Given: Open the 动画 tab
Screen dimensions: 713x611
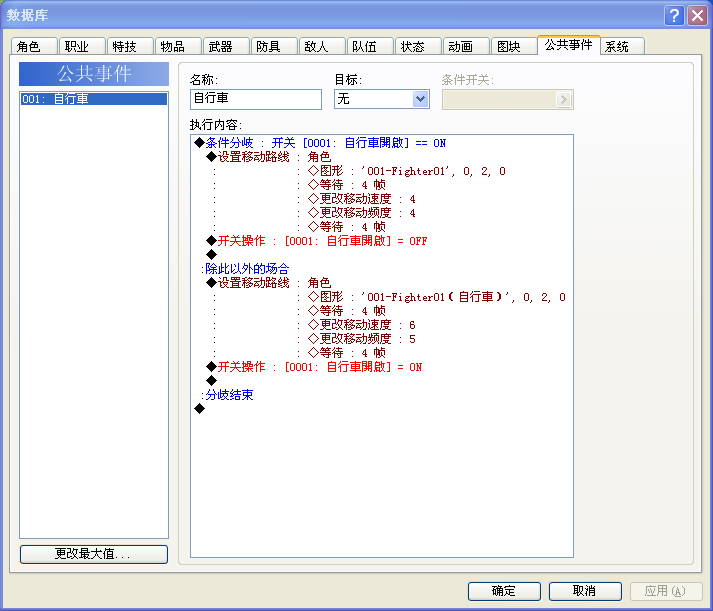Looking at the screenshot, I should (466, 46).
